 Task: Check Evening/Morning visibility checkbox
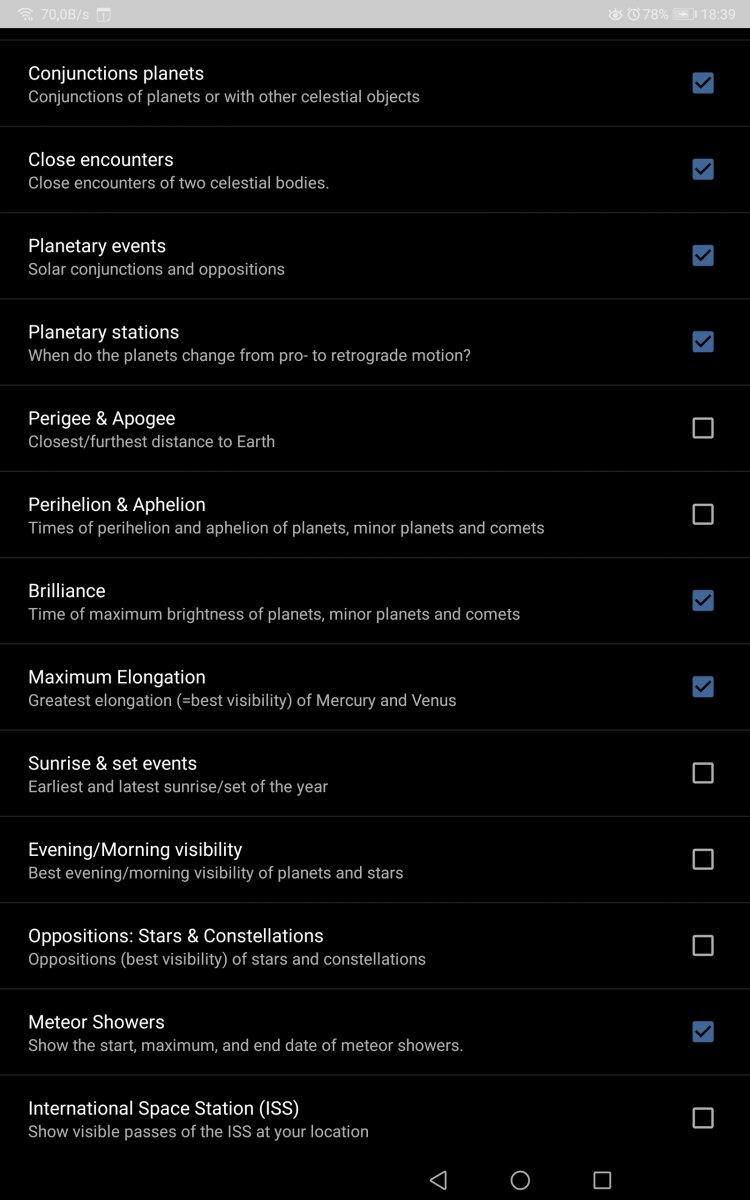[x=703, y=859]
